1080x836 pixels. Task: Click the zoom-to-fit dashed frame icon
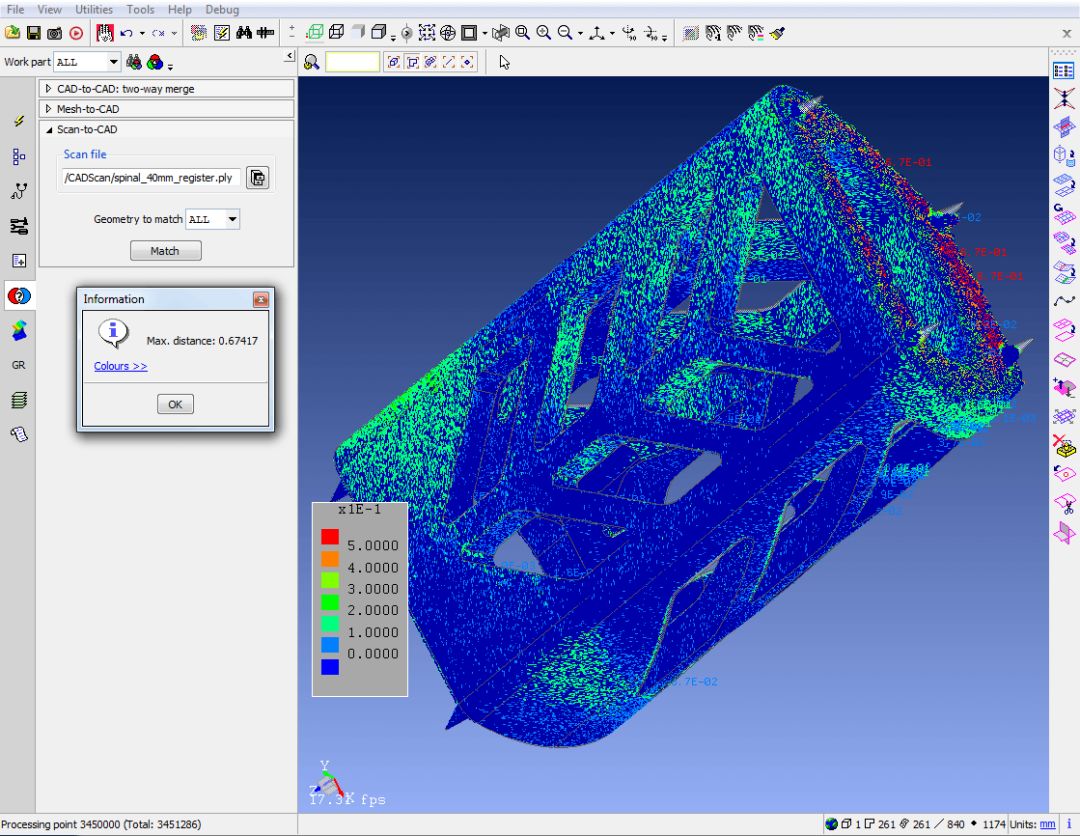tap(427, 33)
